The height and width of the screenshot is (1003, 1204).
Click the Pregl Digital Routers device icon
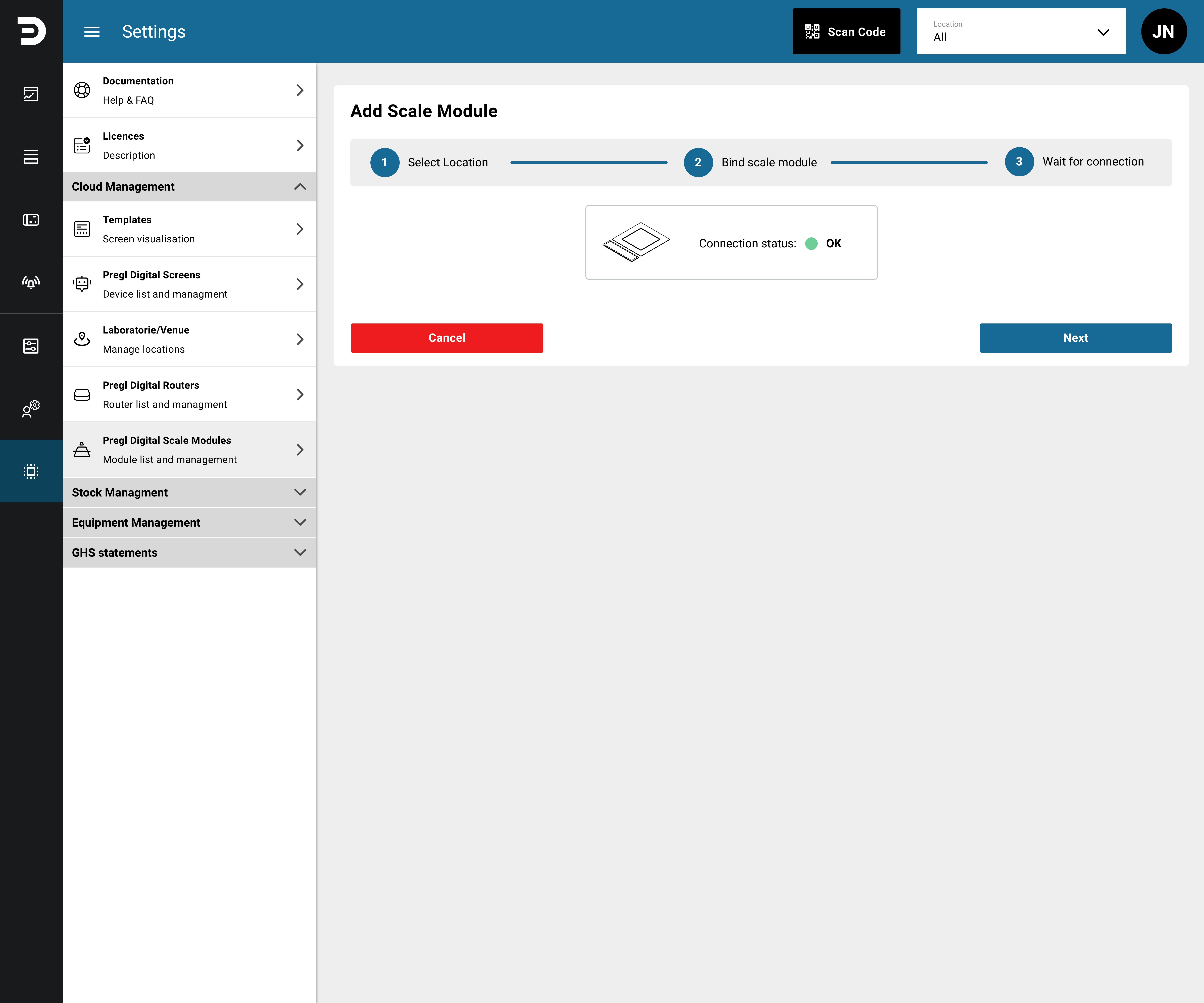(82, 394)
